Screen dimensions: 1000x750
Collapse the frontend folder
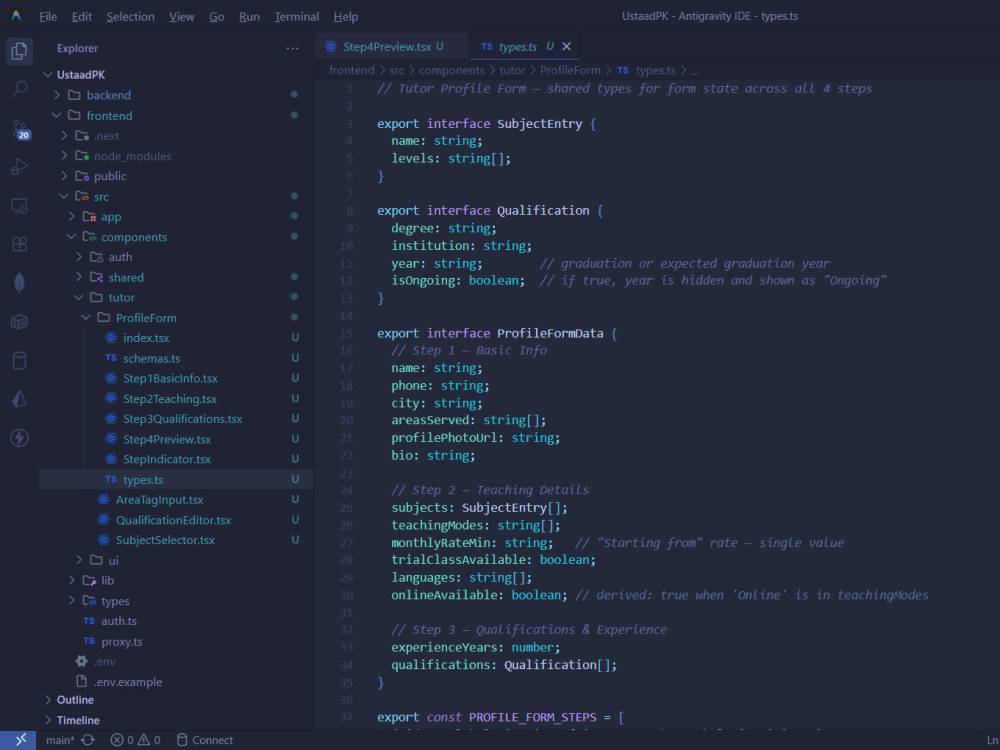coord(176,115)
